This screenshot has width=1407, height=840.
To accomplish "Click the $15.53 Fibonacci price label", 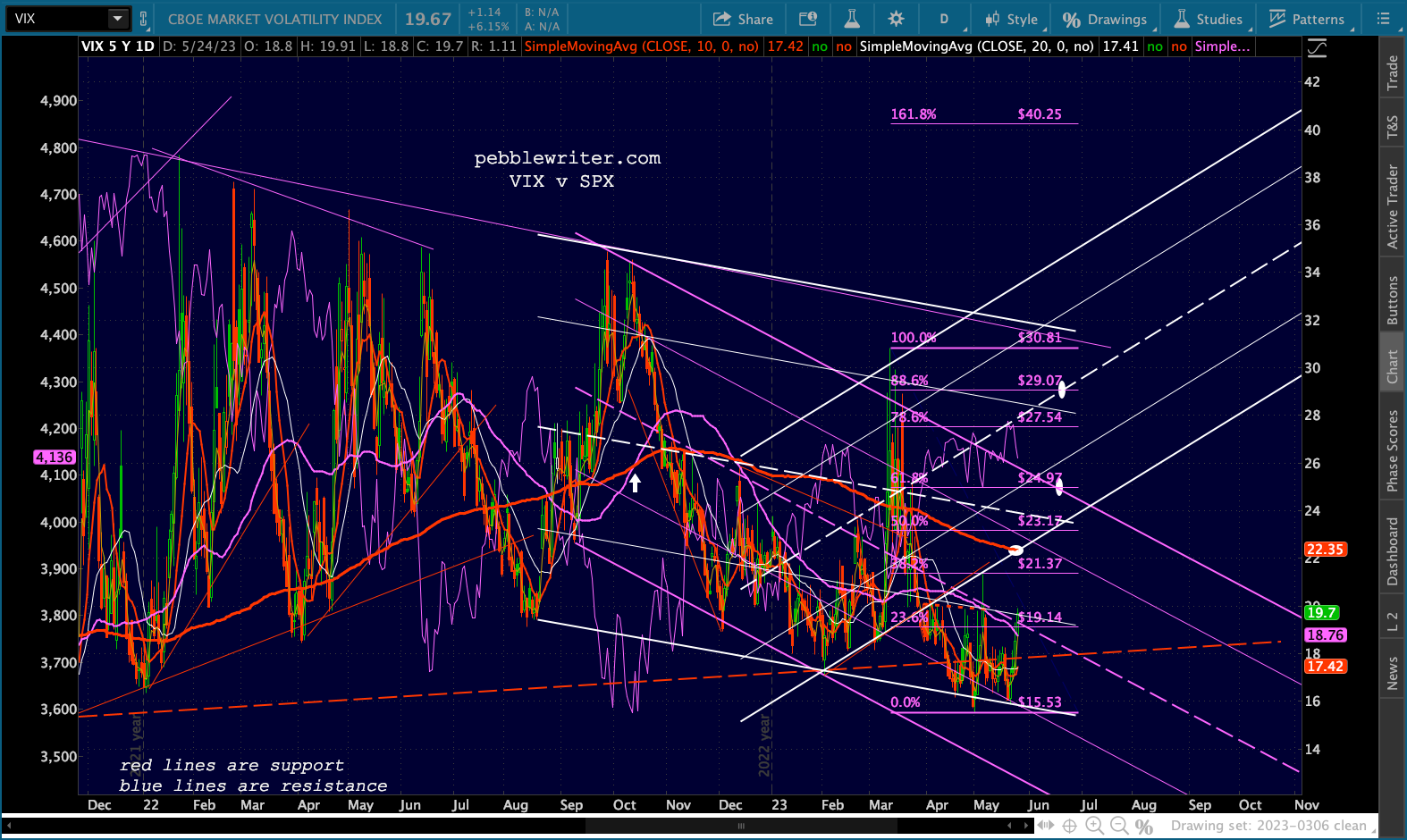I will pyautogui.click(x=1040, y=702).
